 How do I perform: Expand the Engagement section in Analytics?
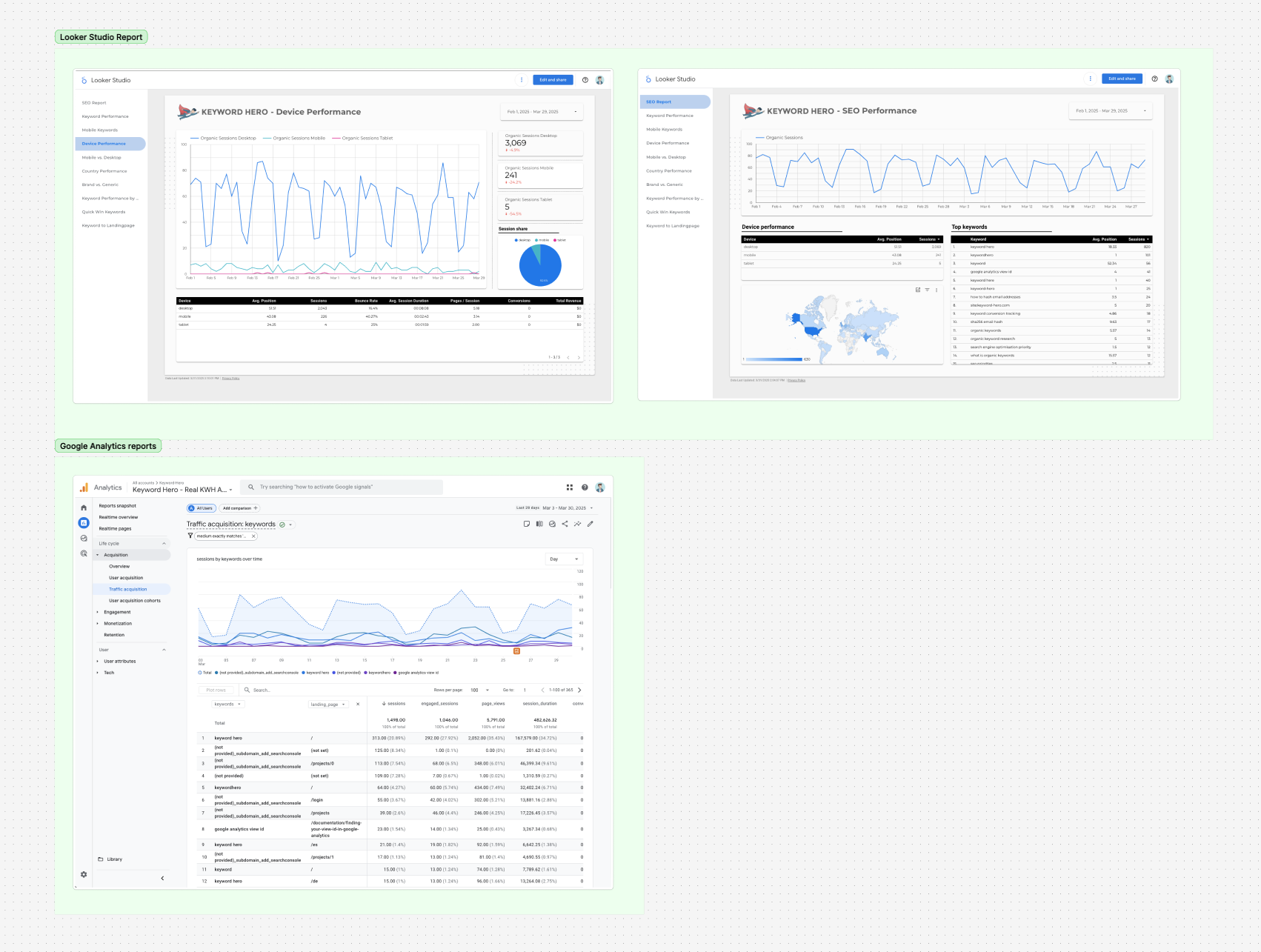point(97,612)
